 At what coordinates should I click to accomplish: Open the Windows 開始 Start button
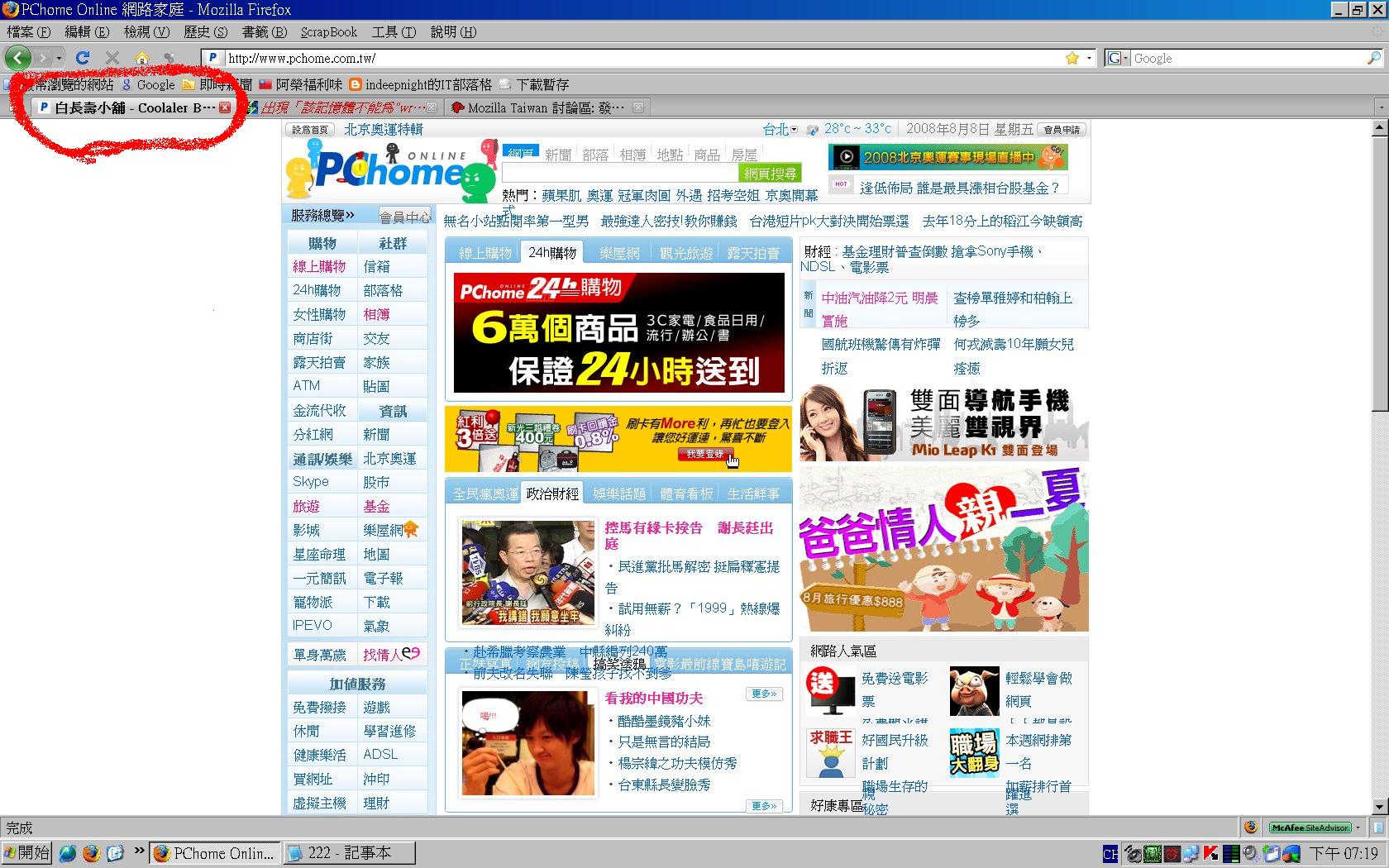(26, 852)
